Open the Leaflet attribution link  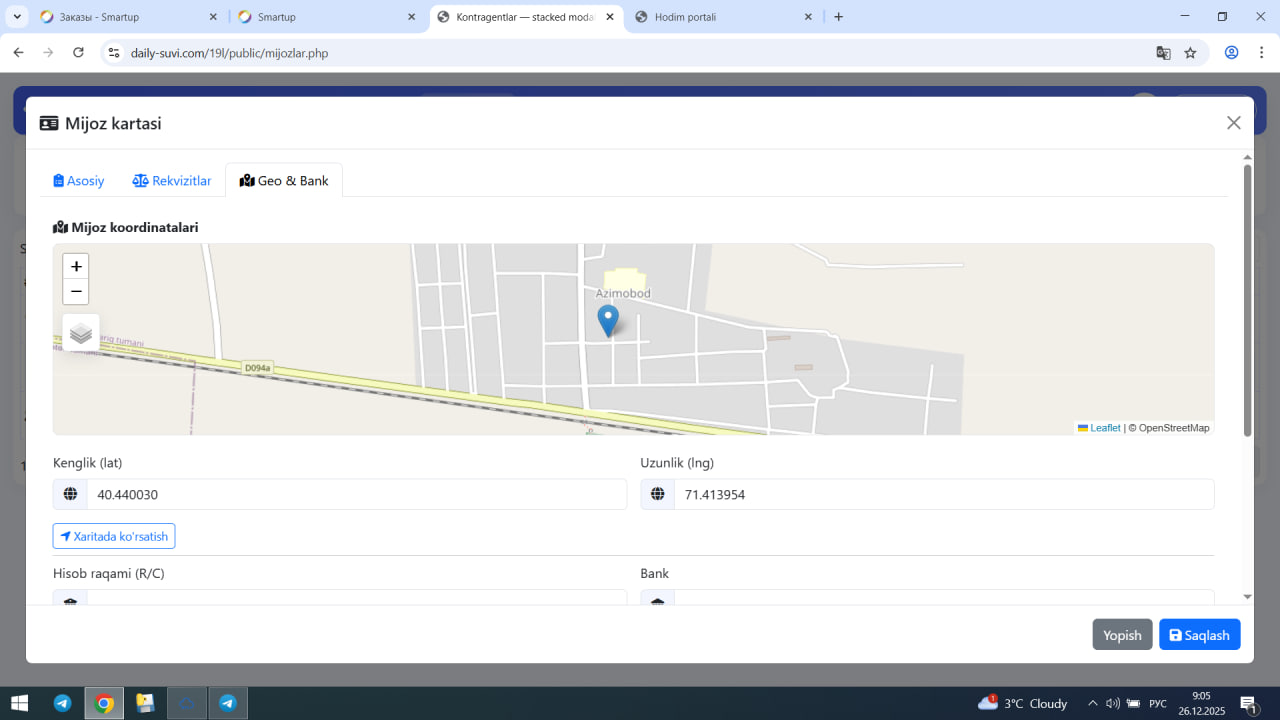point(1099,428)
